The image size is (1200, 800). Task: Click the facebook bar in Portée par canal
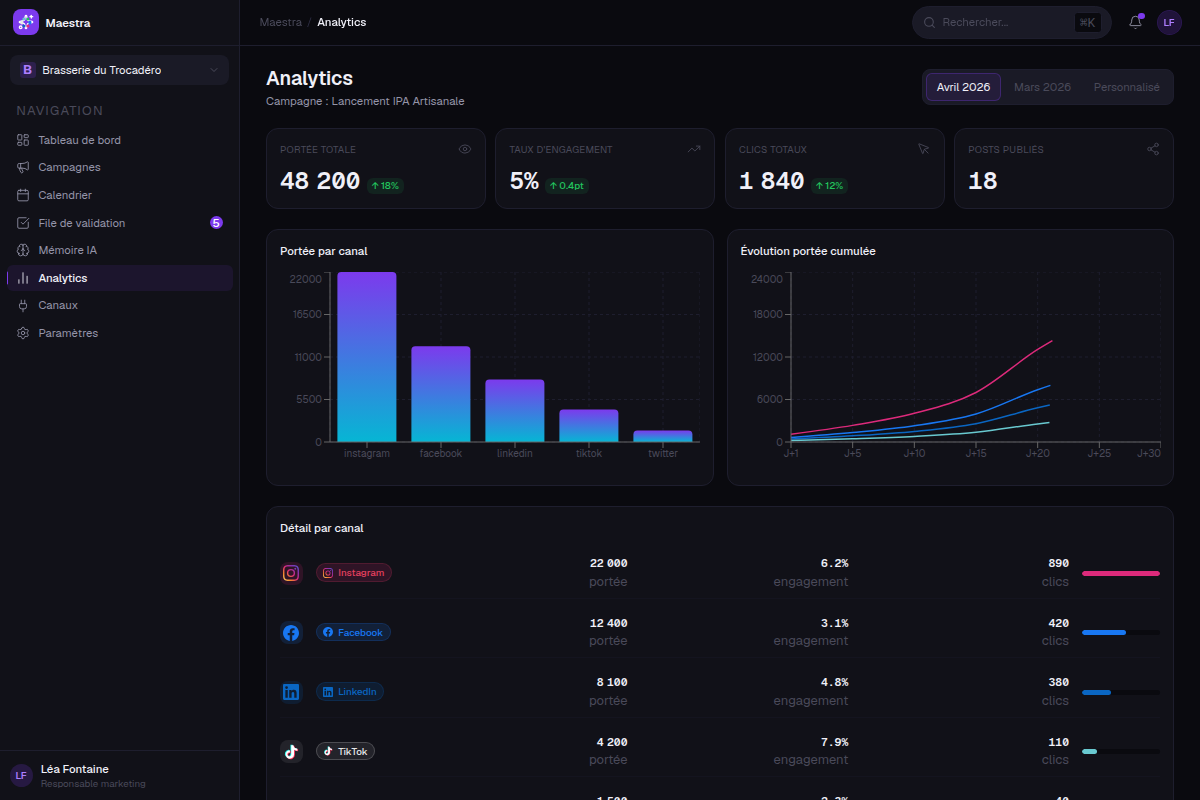tap(441, 394)
